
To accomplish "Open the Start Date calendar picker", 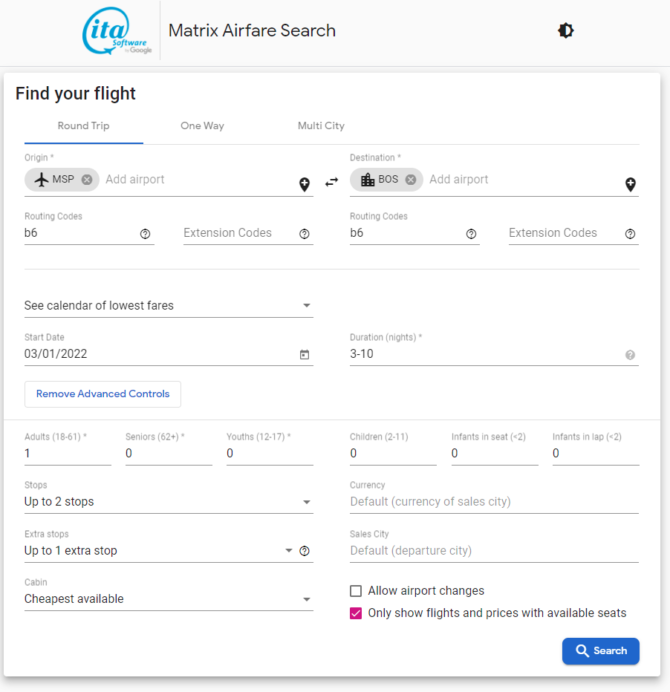I will click(305, 354).
